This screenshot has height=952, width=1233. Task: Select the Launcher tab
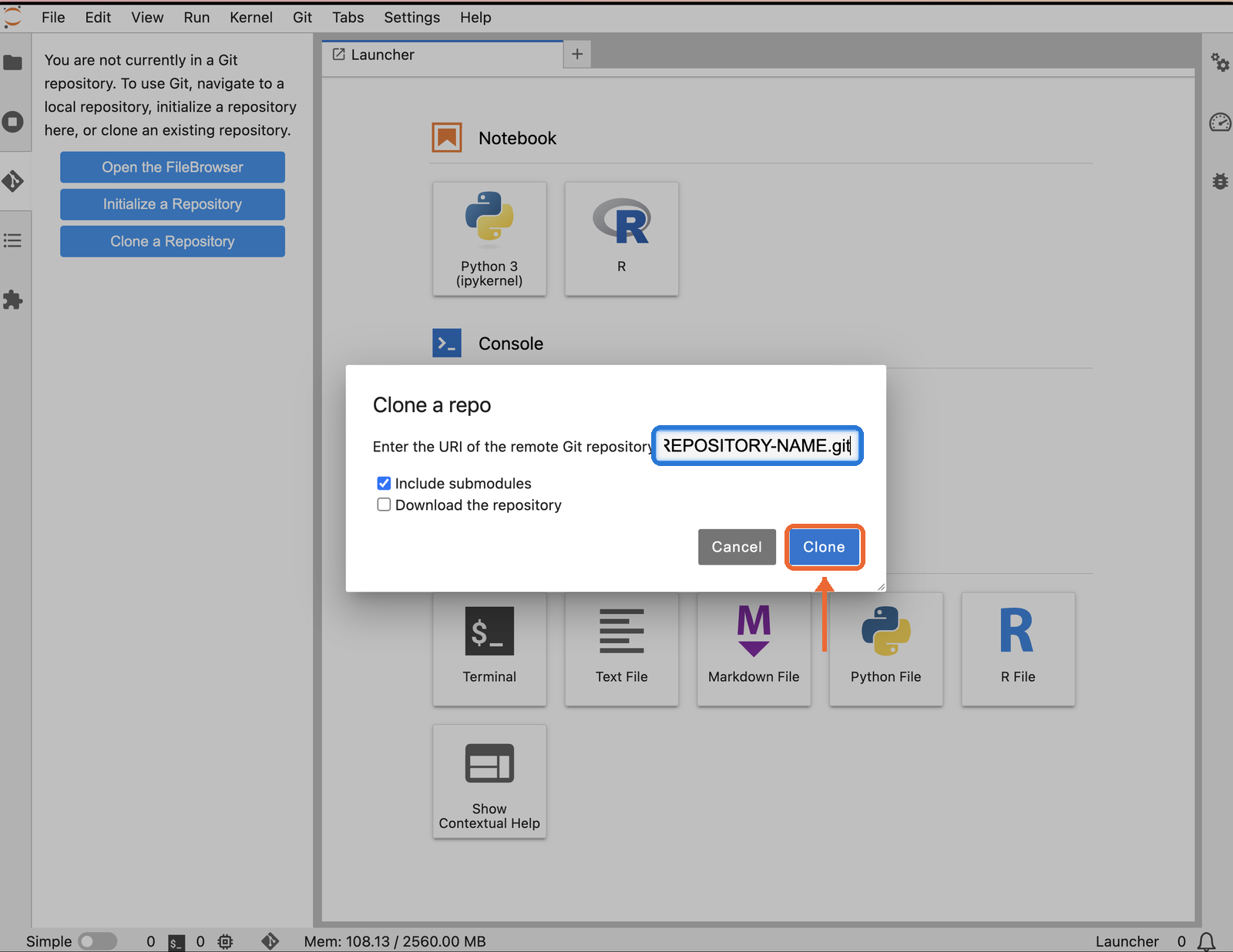click(x=442, y=55)
